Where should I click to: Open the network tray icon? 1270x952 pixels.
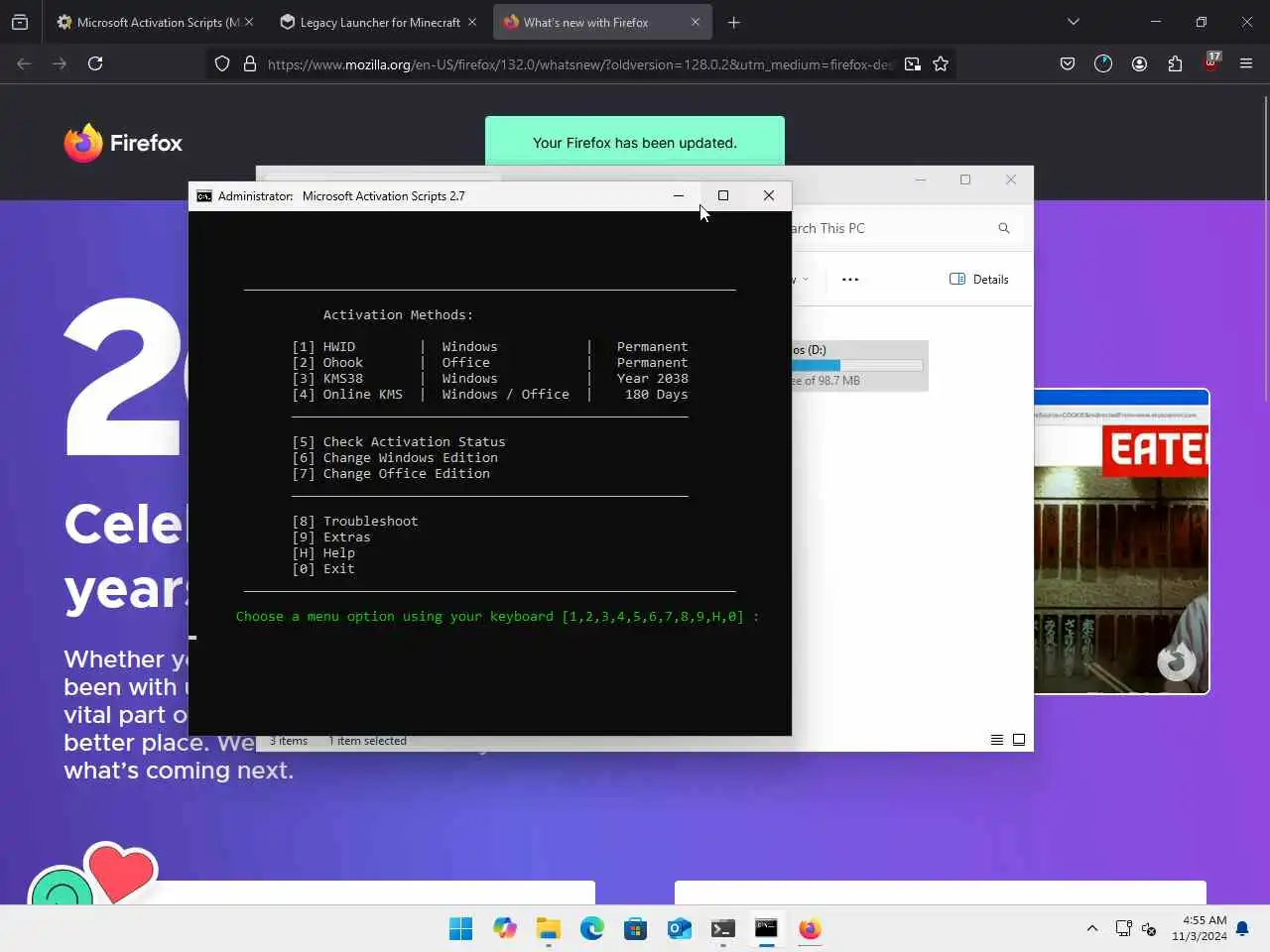[x=1123, y=928]
